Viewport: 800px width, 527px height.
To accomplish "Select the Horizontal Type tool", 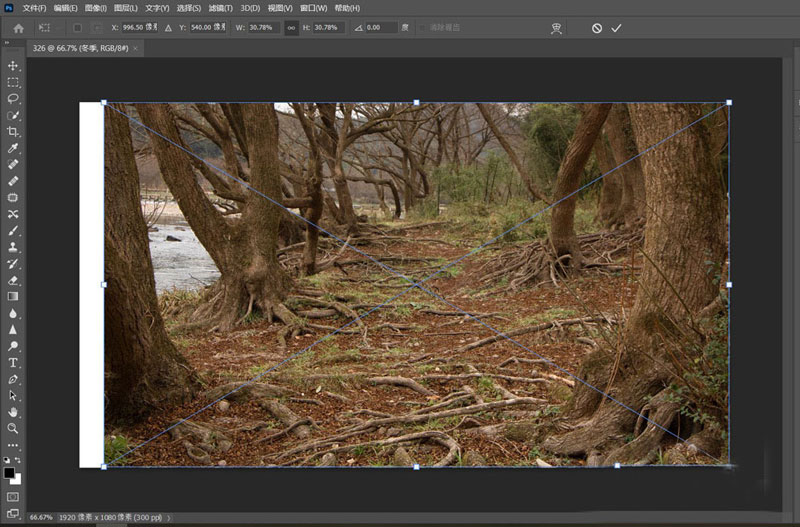I will coord(13,362).
